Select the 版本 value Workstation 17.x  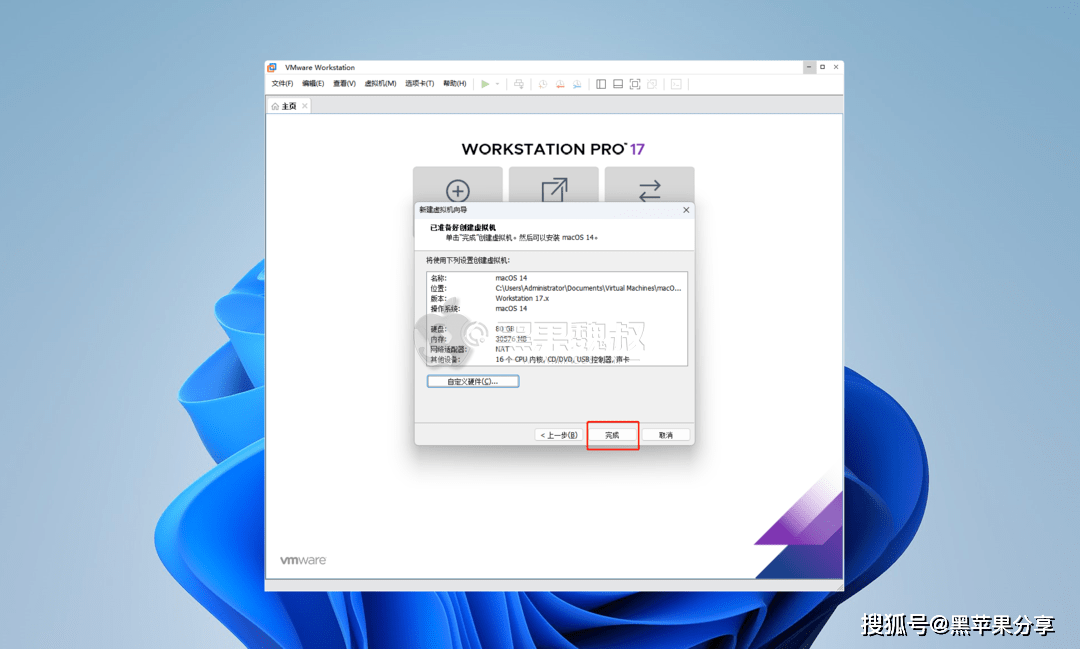(x=522, y=298)
